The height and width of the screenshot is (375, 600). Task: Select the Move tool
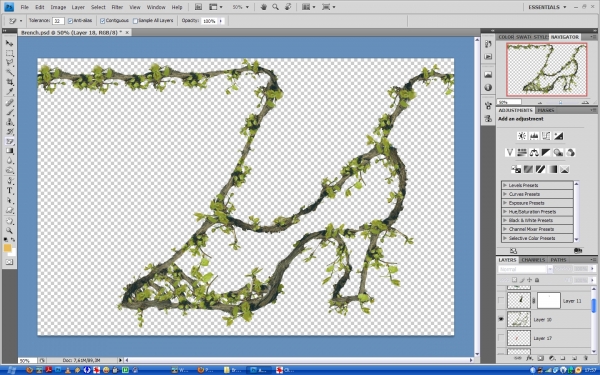pos(10,43)
